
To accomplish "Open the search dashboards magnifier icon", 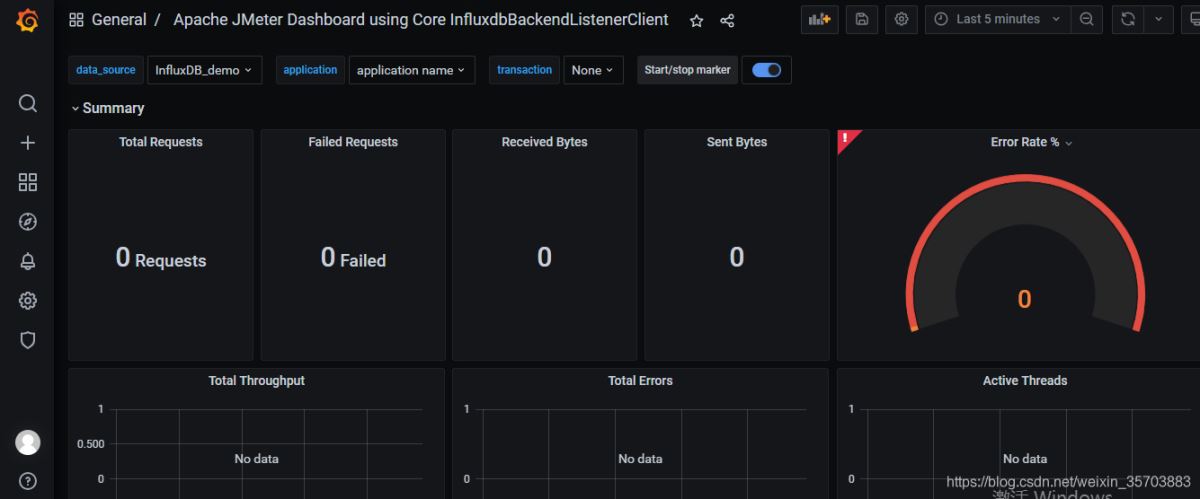I will pos(28,104).
